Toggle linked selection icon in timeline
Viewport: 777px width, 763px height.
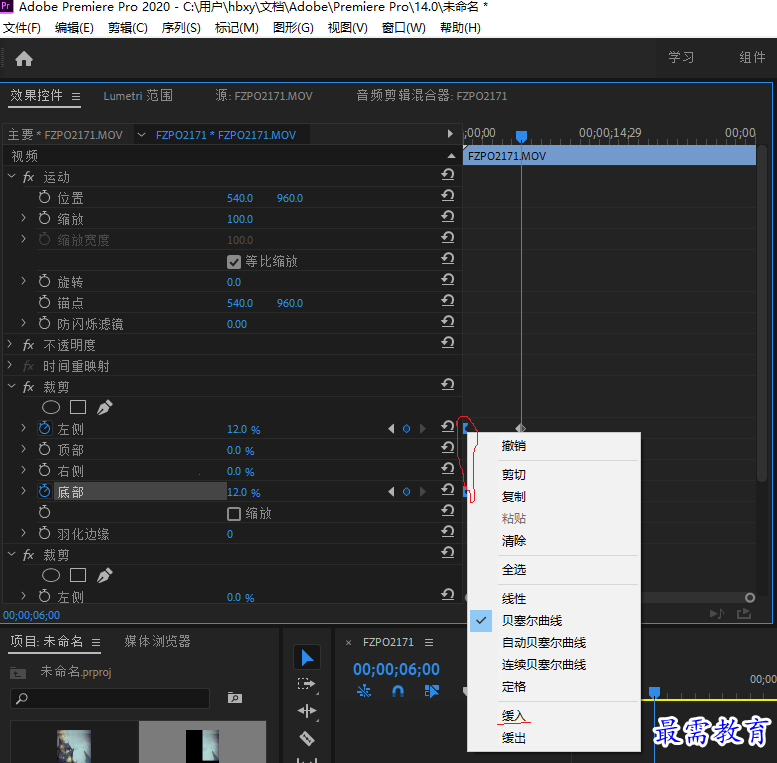432,691
